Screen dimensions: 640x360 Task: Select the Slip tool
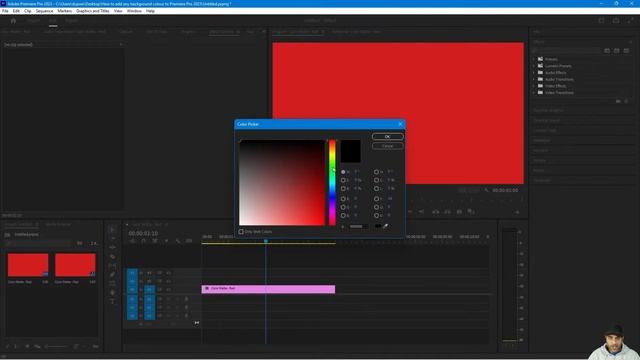point(113,265)
